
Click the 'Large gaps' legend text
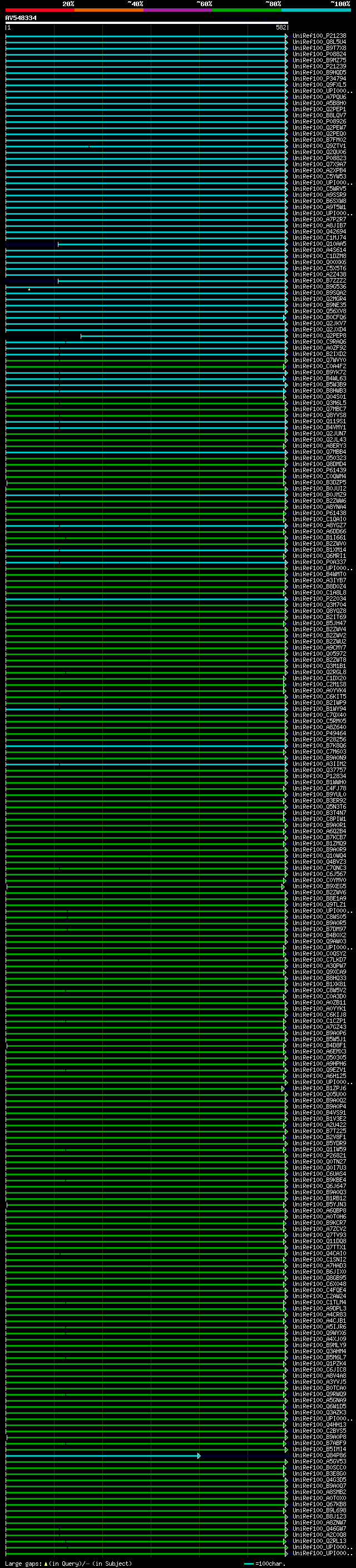click(24, 1564)
